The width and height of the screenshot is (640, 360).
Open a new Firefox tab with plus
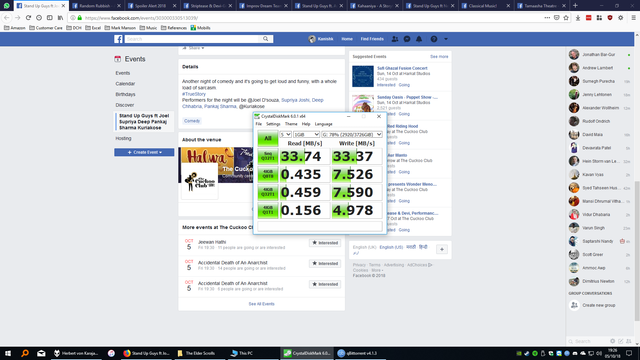[x=575, y=6]
